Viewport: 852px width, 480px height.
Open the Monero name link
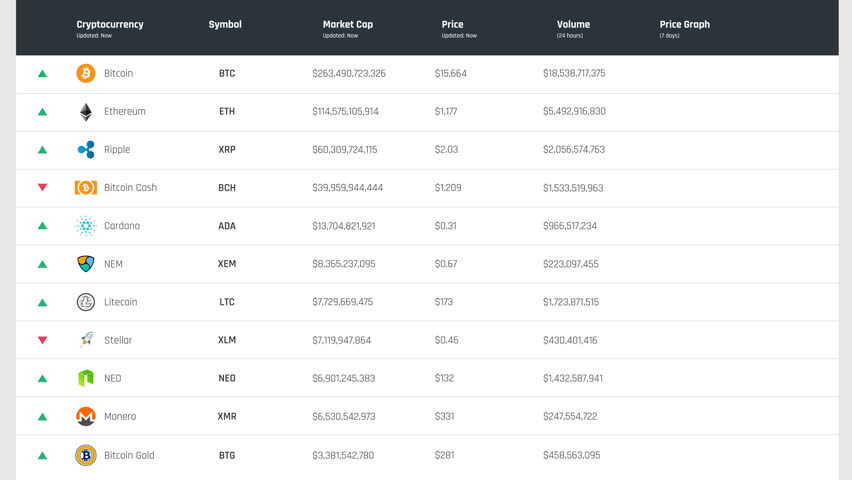click(x=120, y=416)
